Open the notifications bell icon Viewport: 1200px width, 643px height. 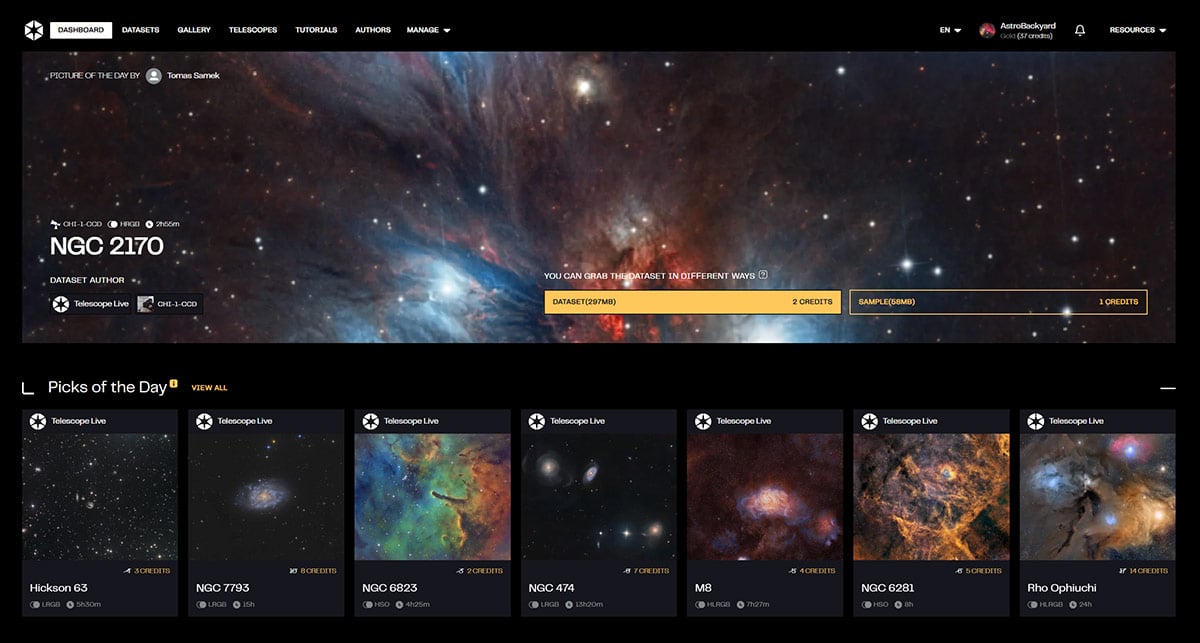pos(1080,30)
